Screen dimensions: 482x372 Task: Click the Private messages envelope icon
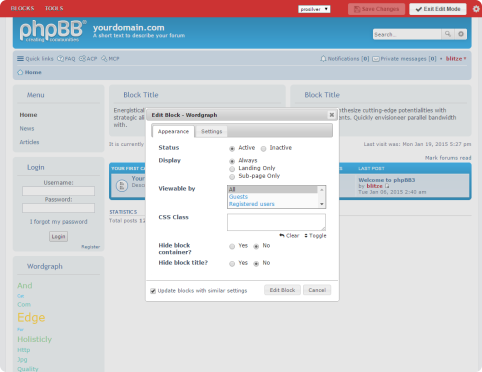(376, 59)
